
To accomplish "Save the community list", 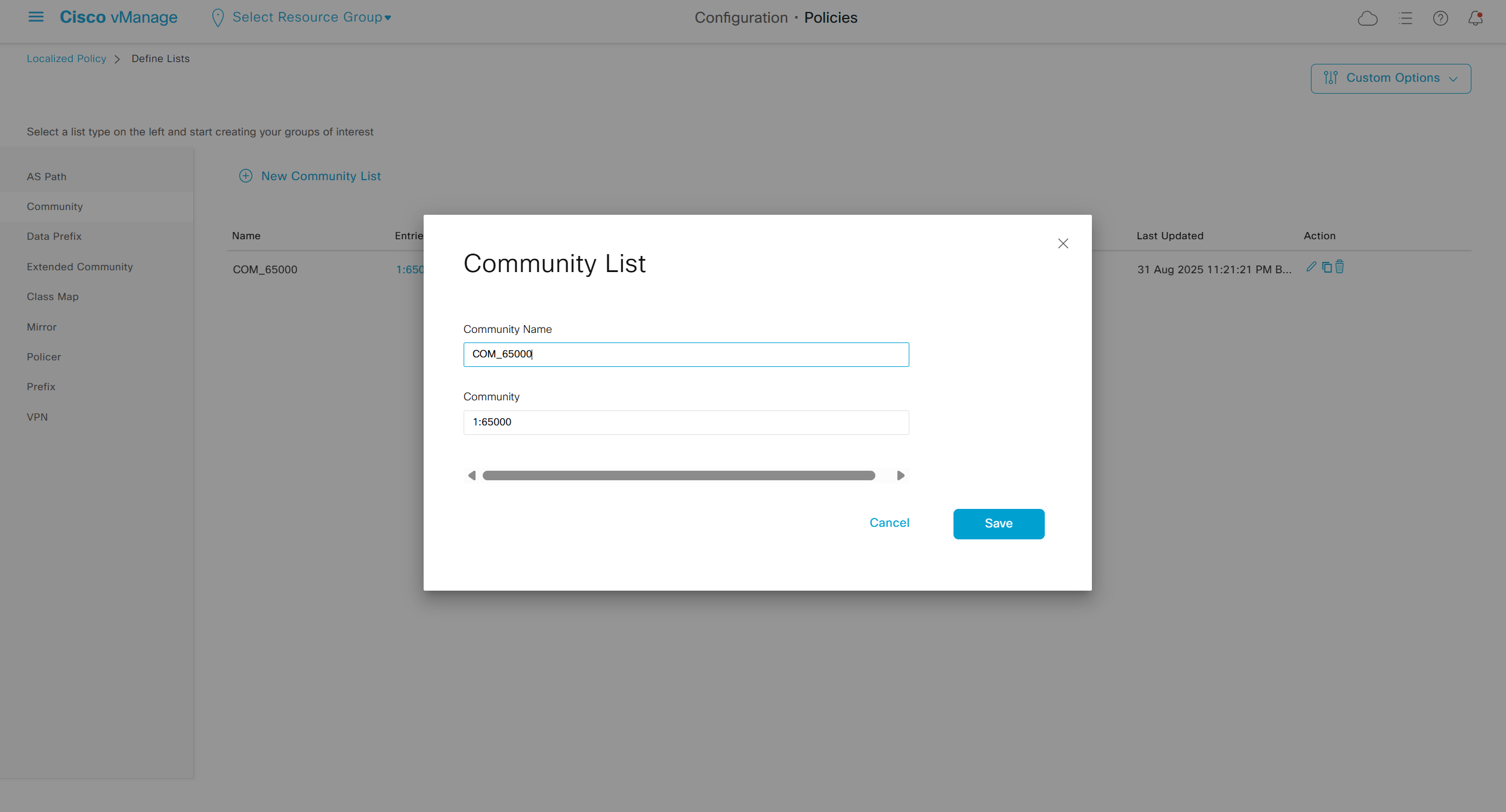I will pyautogui.click(x=998, y=524).
